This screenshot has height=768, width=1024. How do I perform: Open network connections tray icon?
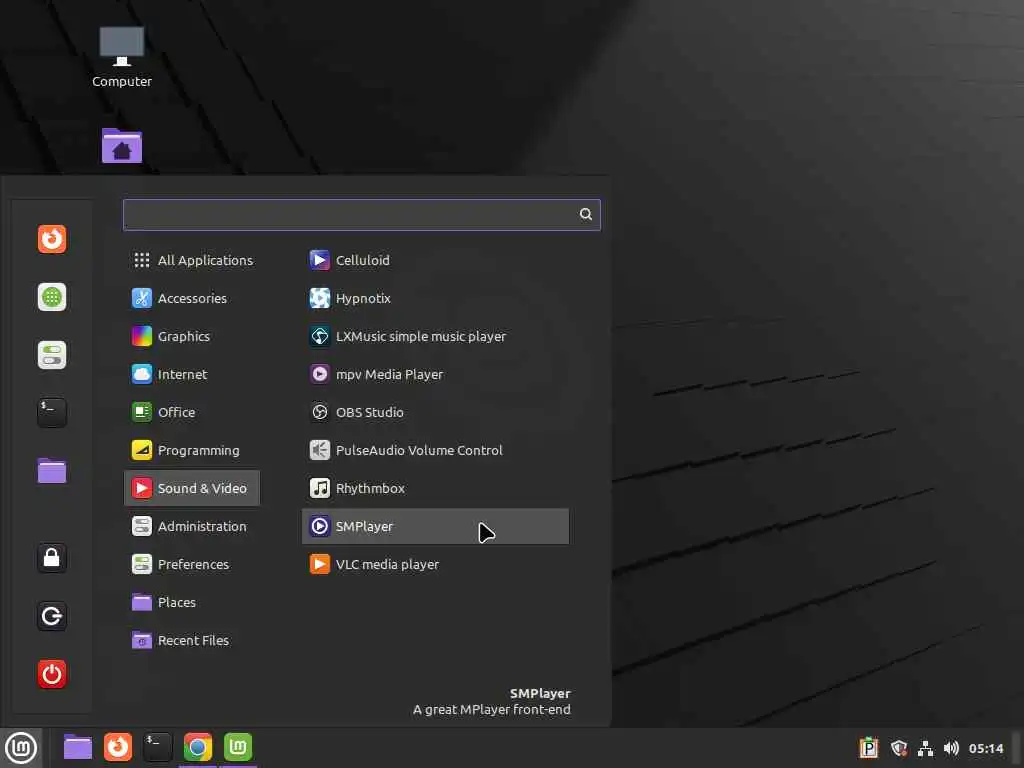[925, 748]
